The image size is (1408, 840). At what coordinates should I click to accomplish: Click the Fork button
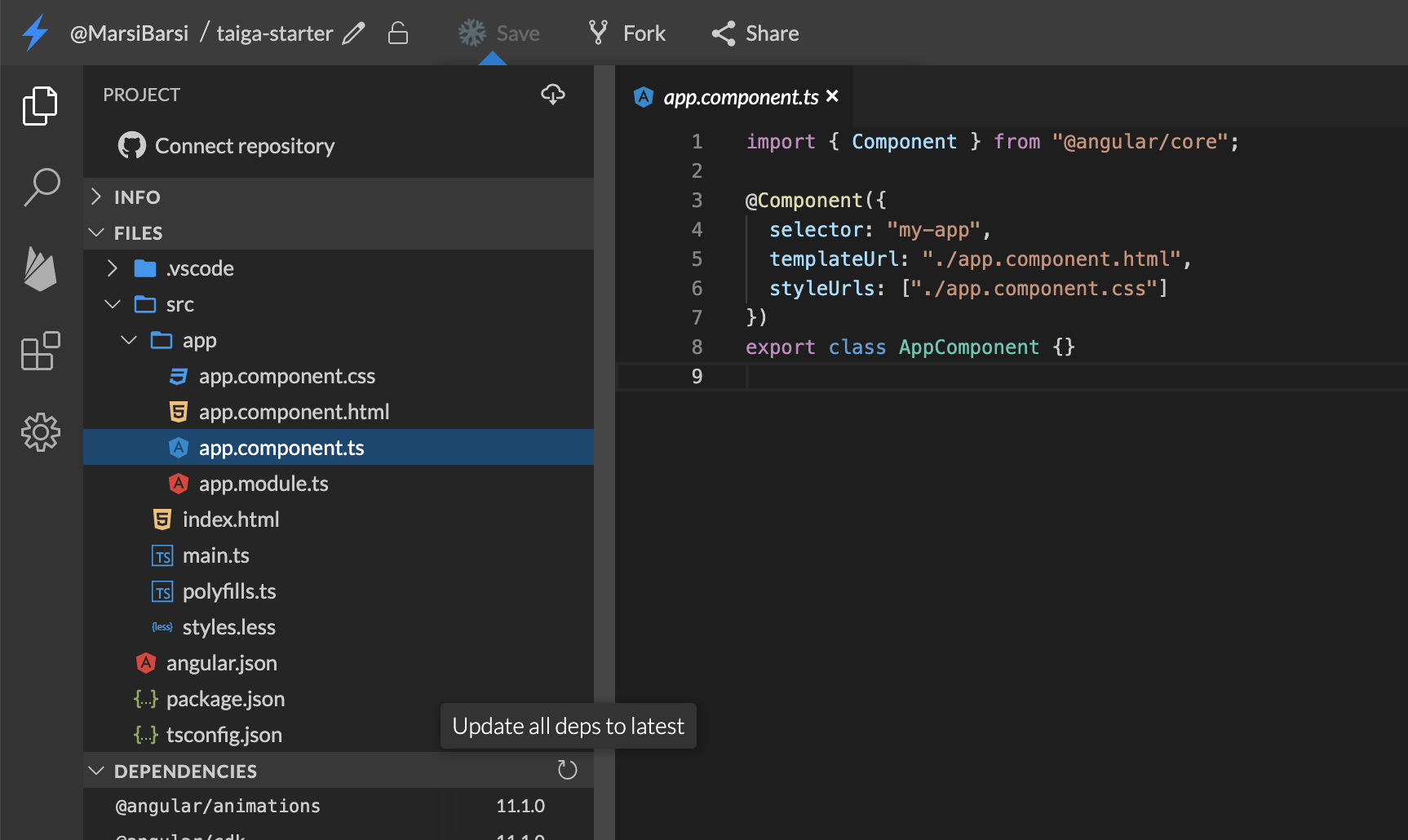[x=626, y=33]
